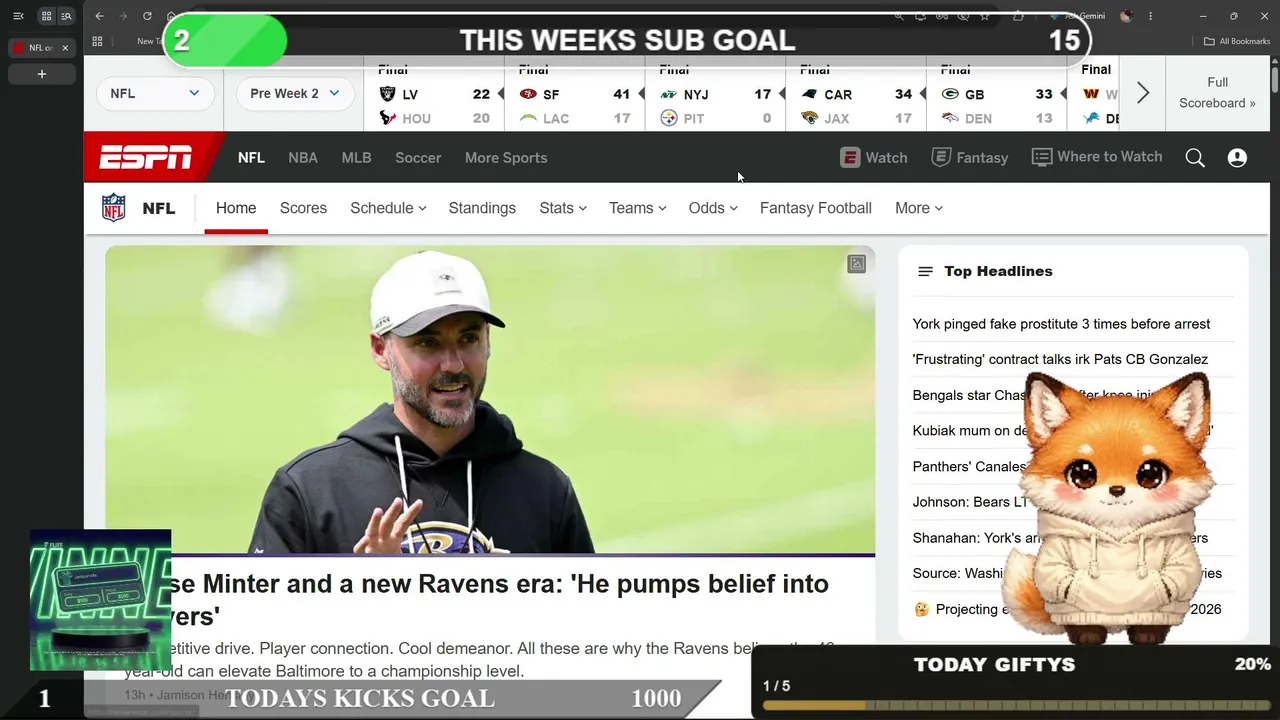Close the NFL browser tab

click(65, 48)
